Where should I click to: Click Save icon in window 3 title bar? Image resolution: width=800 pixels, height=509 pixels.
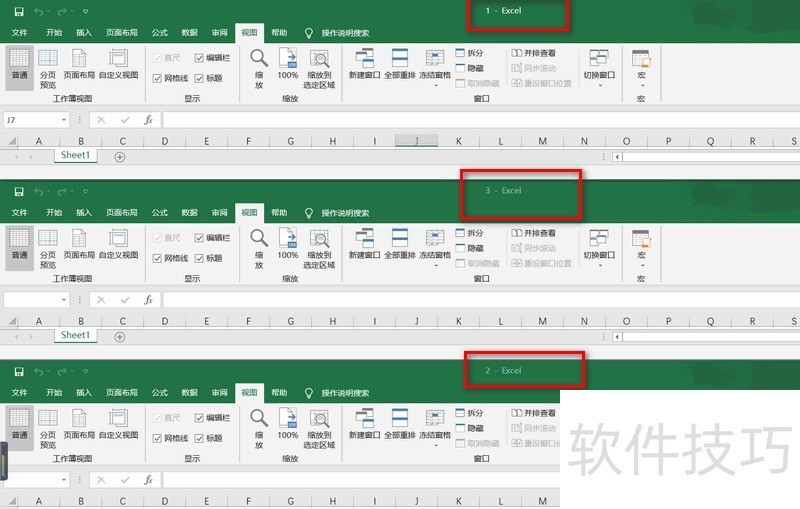pyautogui.click(x=19, y=191)
